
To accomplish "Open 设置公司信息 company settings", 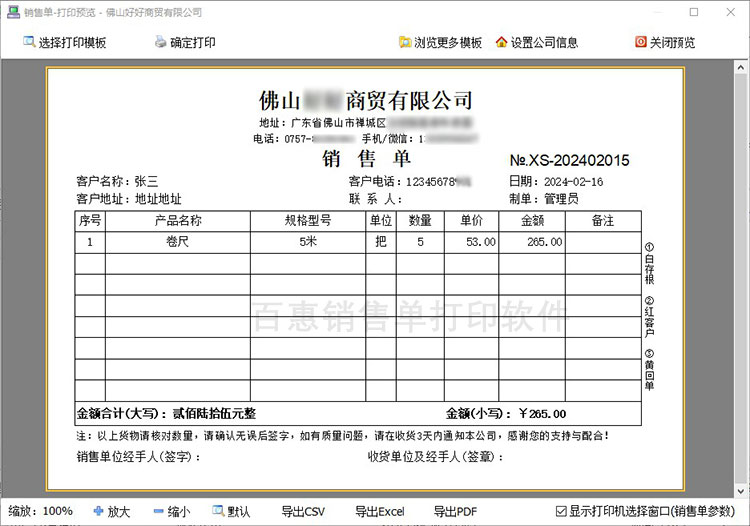I will pos(537,42).
